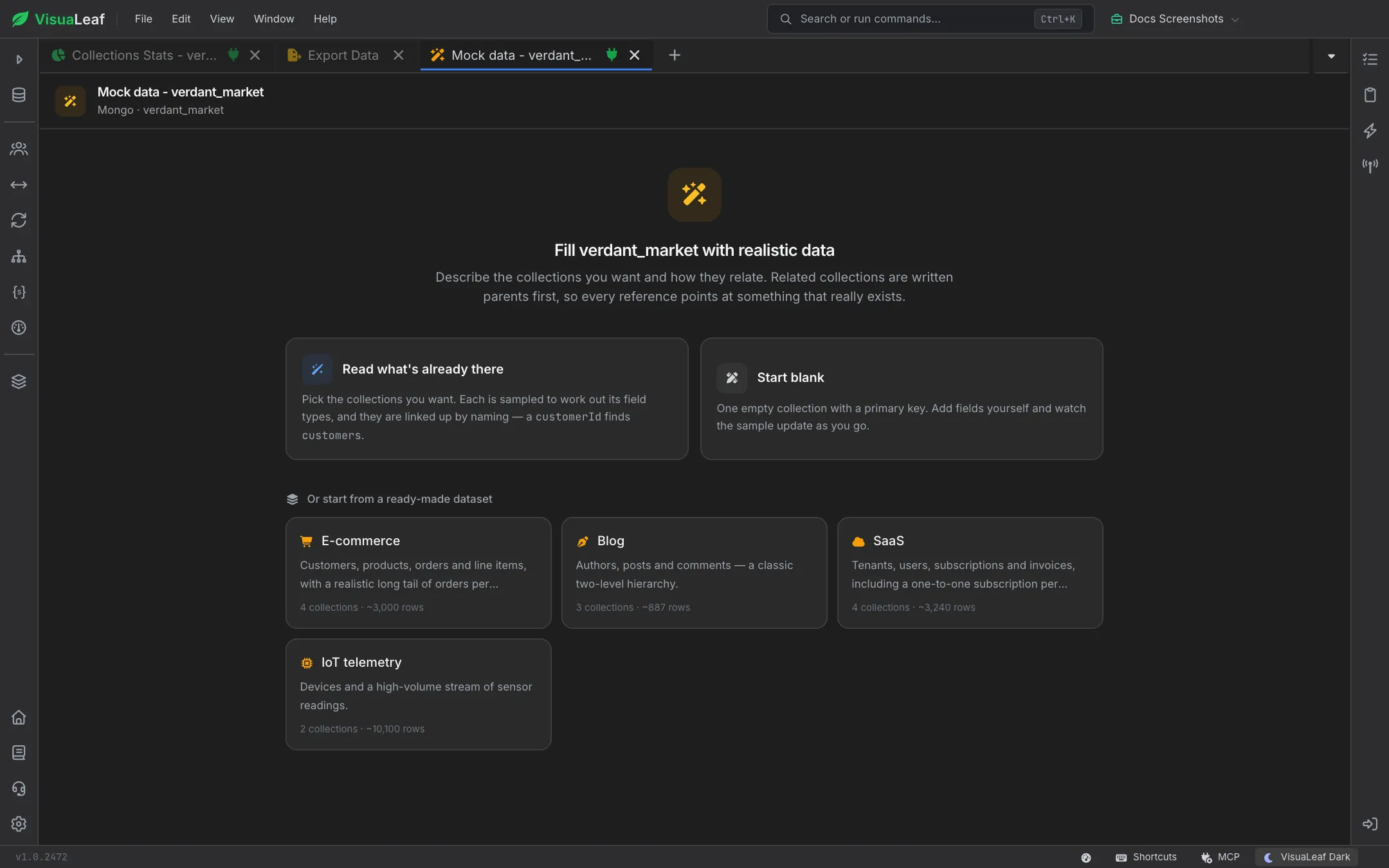Choose the Read what's already there card

tap(487, 399)
